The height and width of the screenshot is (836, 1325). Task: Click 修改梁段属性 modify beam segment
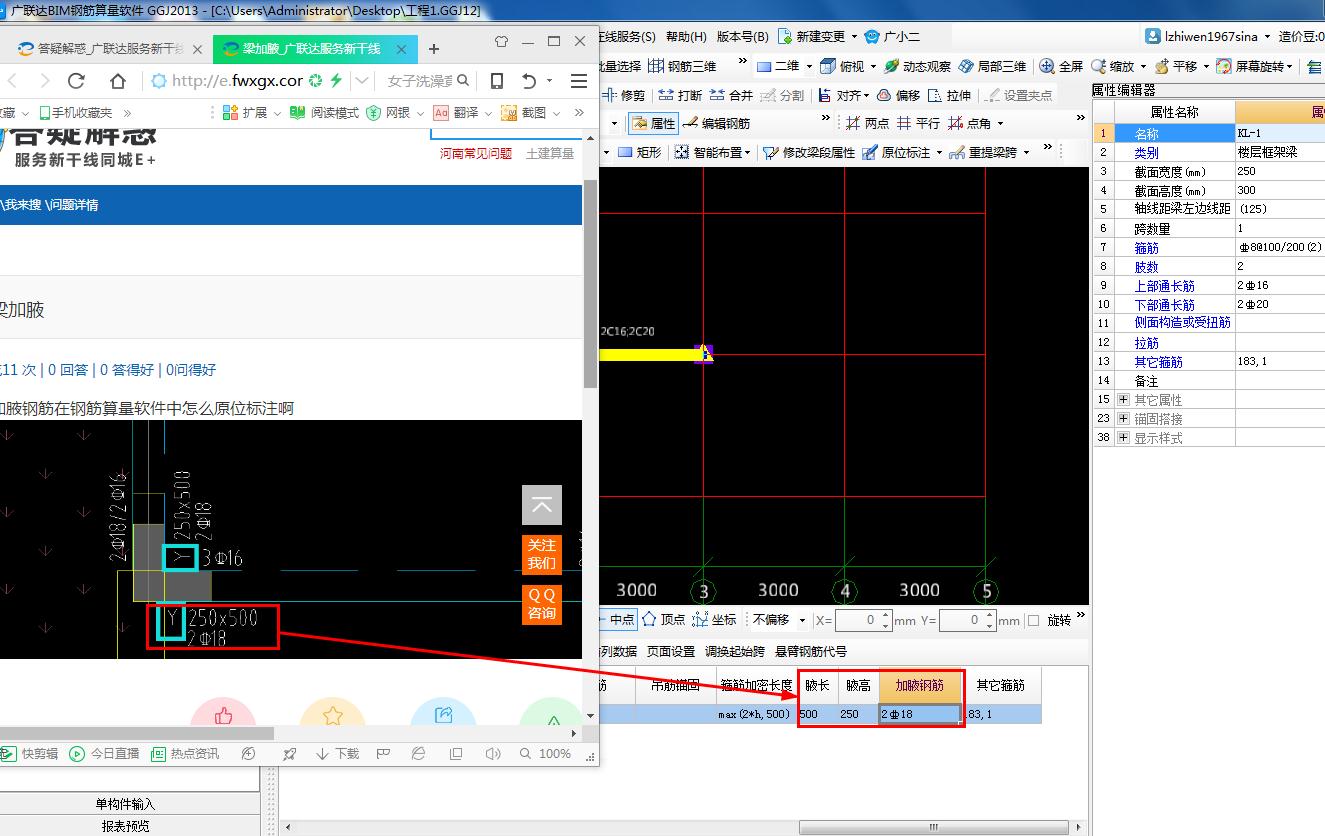pos(809,152)
